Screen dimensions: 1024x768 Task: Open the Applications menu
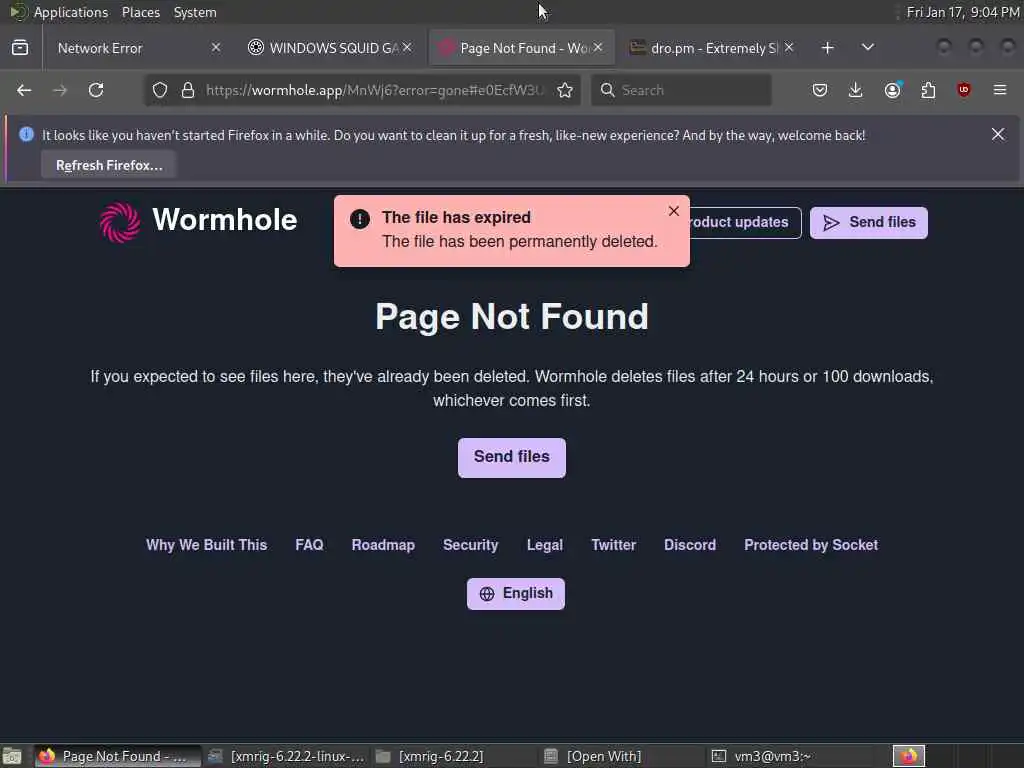60,12
